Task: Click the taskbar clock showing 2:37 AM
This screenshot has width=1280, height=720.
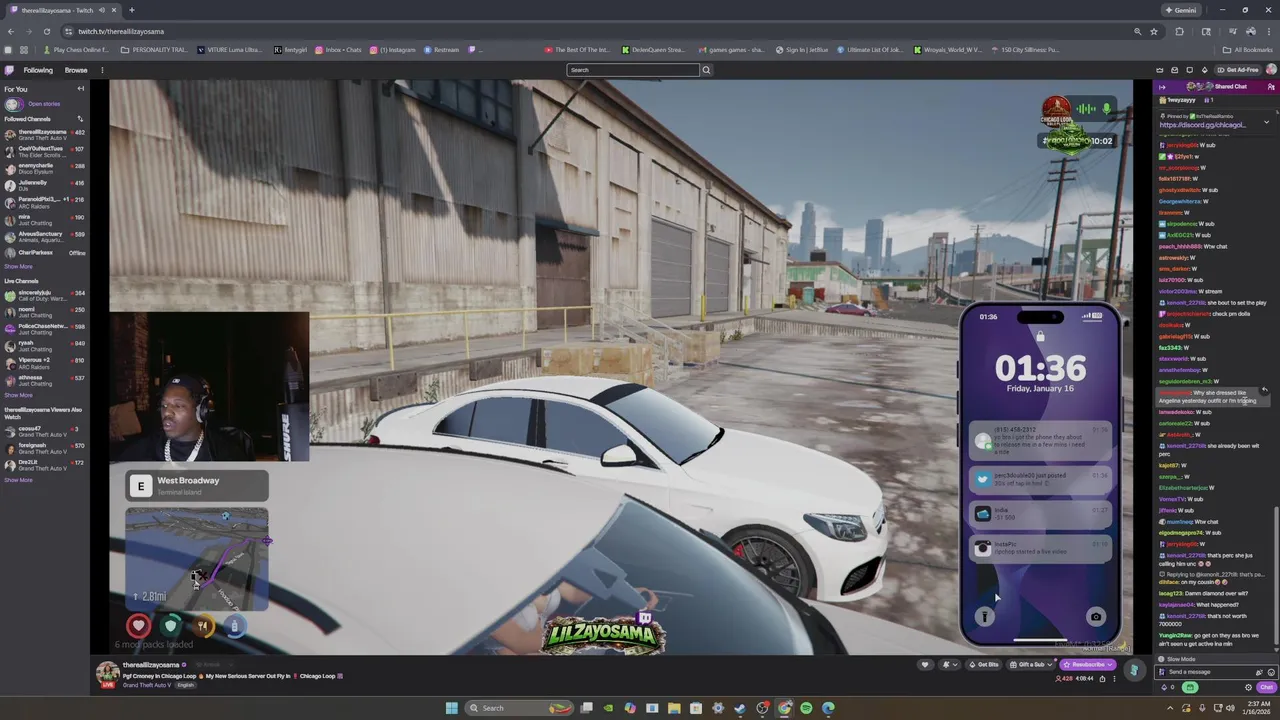Action: tap(1258, 708)
